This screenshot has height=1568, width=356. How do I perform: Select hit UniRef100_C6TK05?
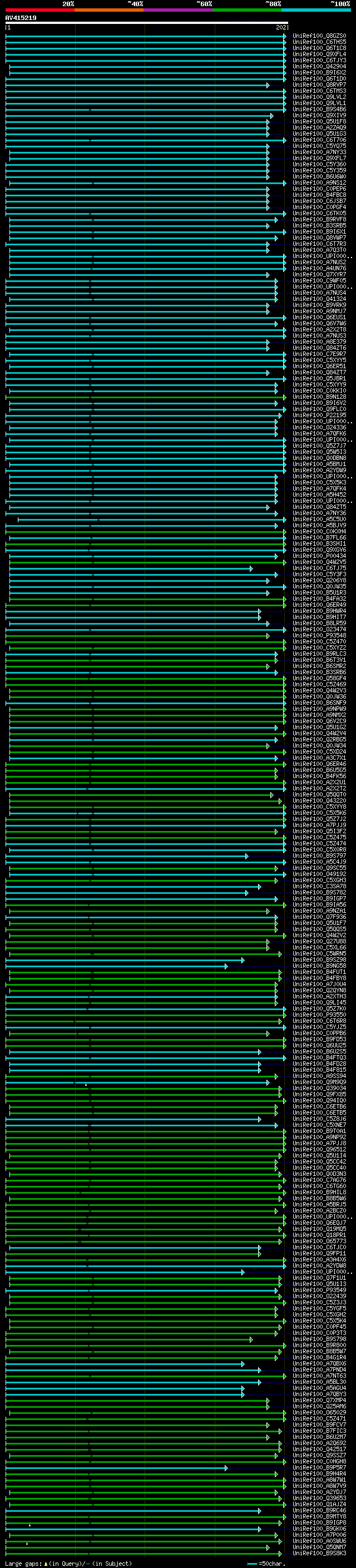pyautogui.click(x=319, y=213)
